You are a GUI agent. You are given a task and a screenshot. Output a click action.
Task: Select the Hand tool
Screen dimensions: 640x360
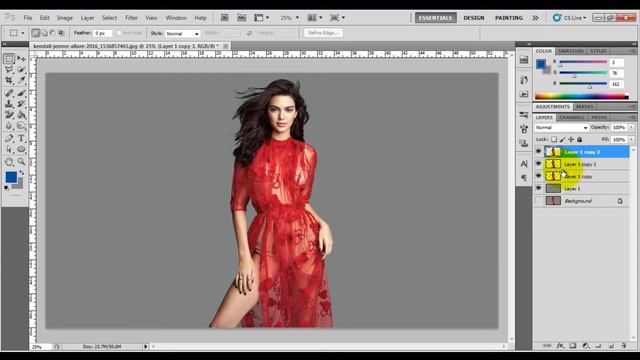(9, 162)
